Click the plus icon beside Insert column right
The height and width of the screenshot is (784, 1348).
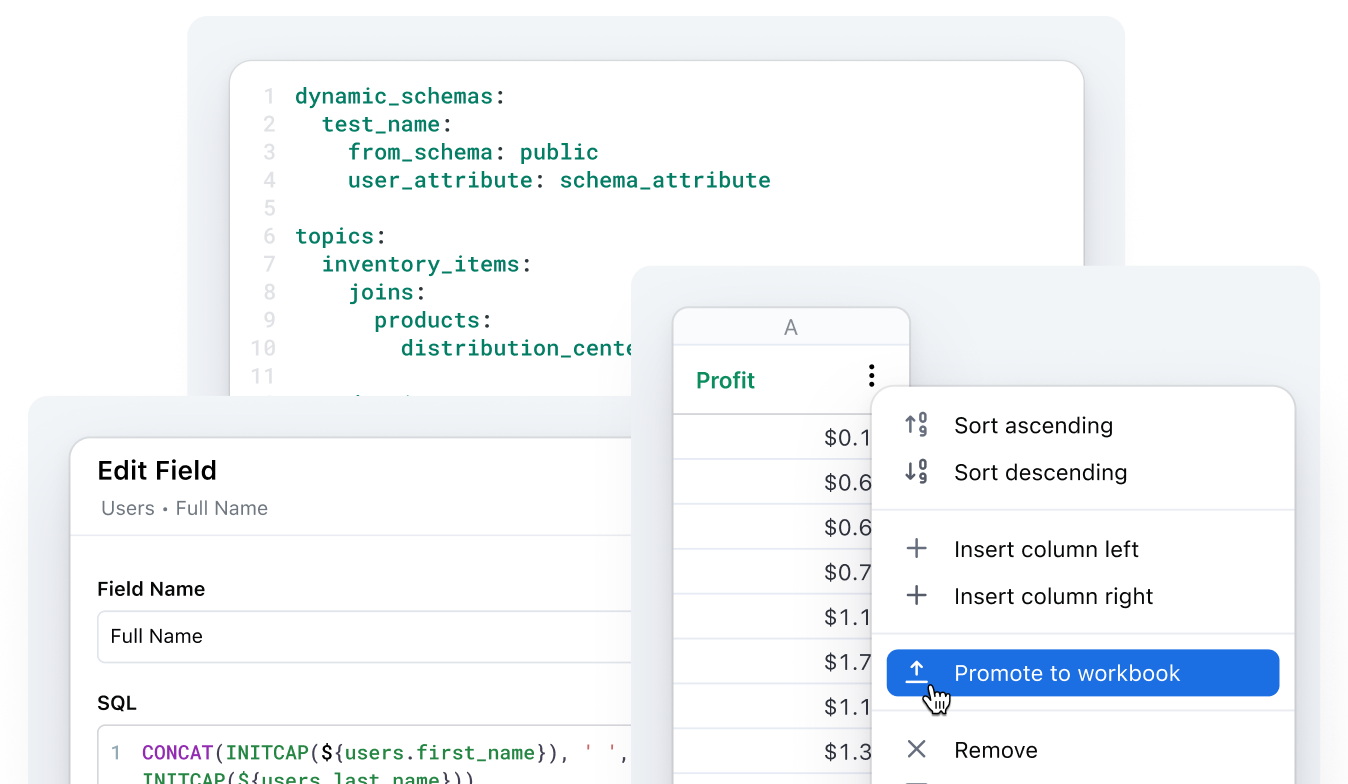[916, 595]
